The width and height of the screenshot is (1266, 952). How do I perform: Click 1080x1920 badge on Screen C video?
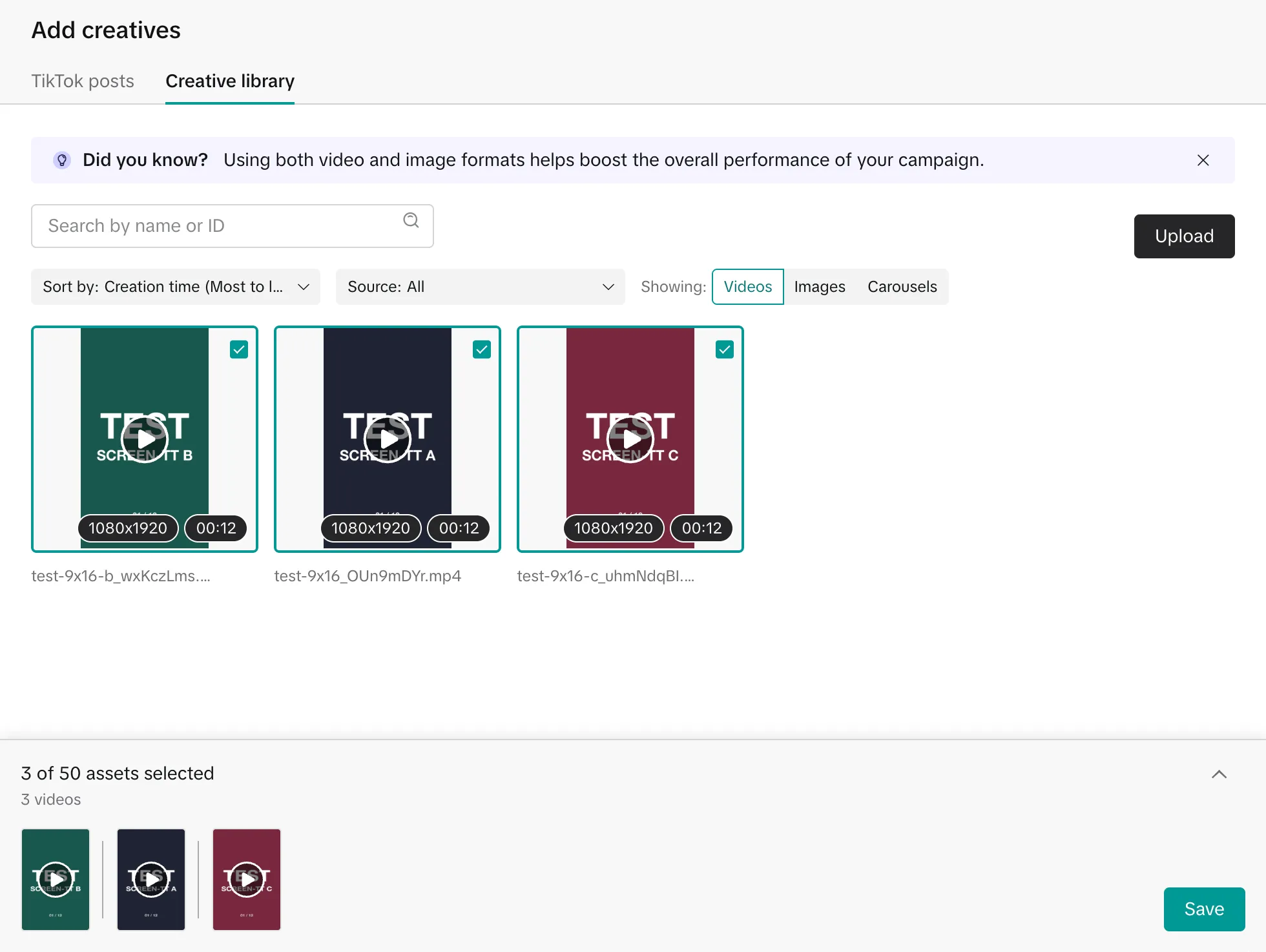[x=614, y=528]
